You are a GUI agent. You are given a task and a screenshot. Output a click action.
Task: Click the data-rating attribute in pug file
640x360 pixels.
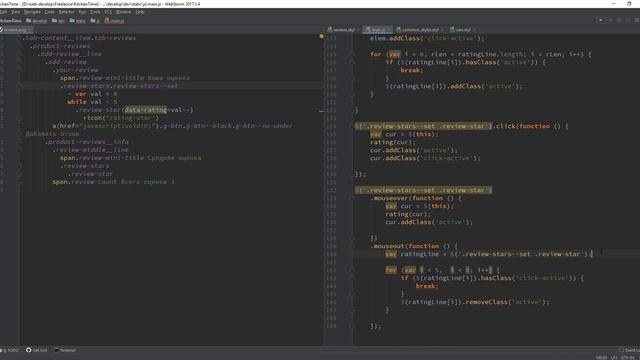(146, 110)
